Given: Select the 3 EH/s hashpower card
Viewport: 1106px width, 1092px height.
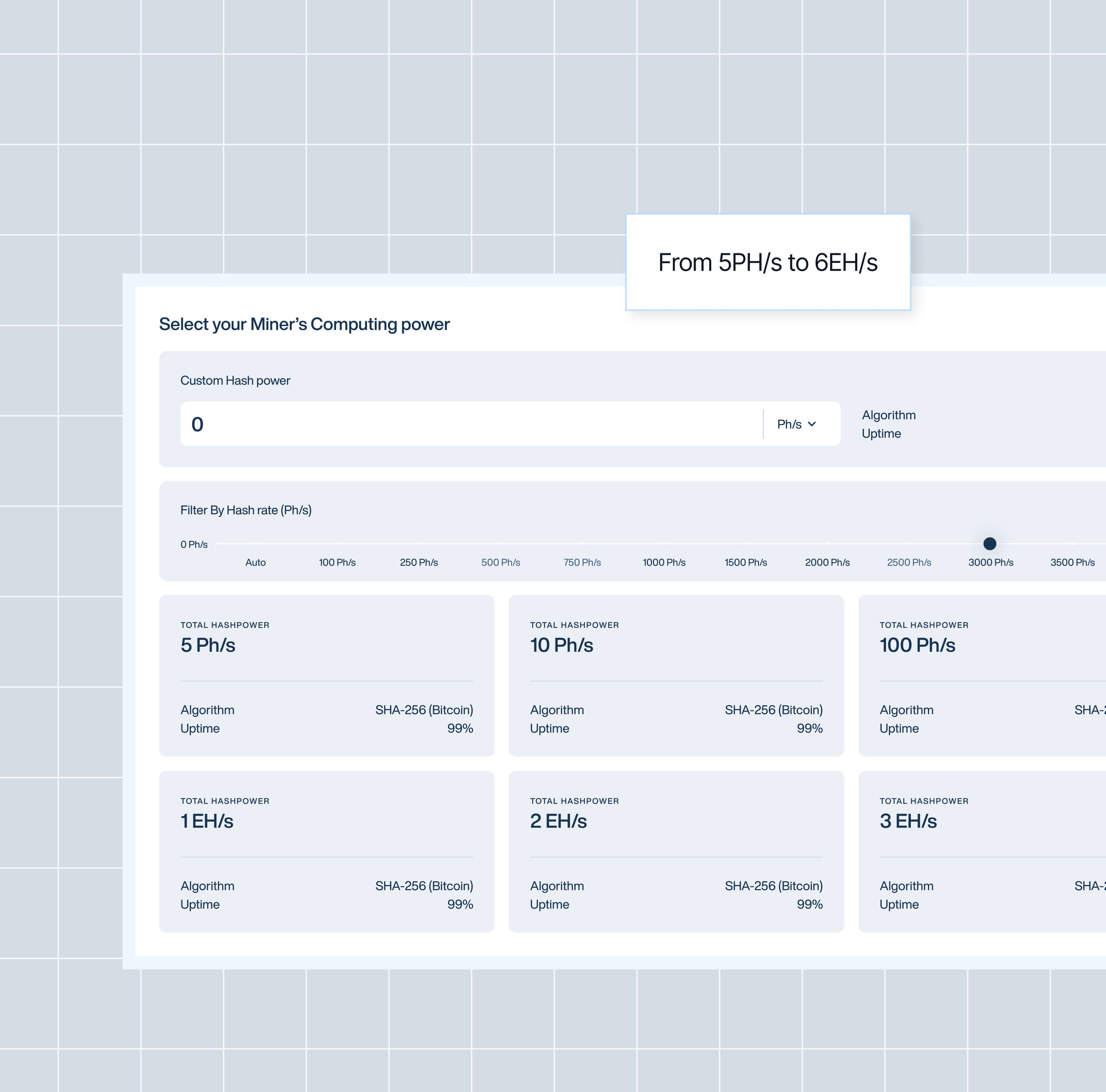Looking at the screenshot, I should (982, 852).
